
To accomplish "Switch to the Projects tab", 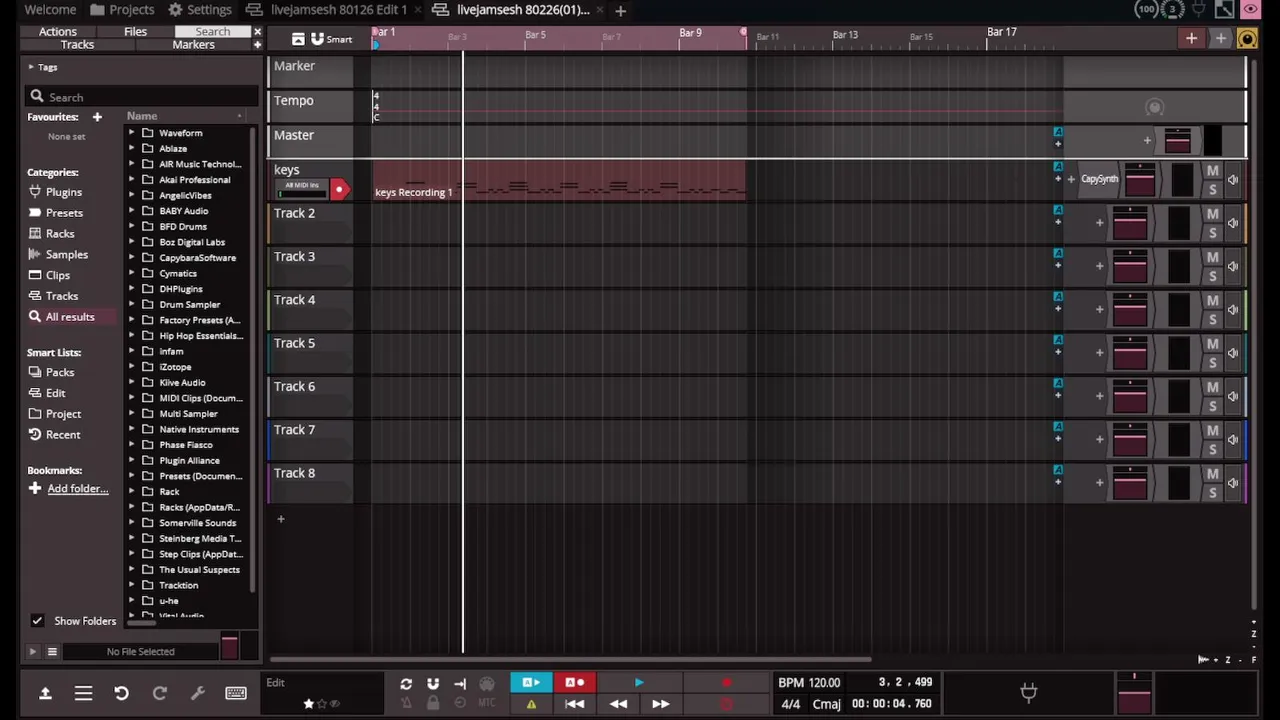I will (x=122, y=9).
